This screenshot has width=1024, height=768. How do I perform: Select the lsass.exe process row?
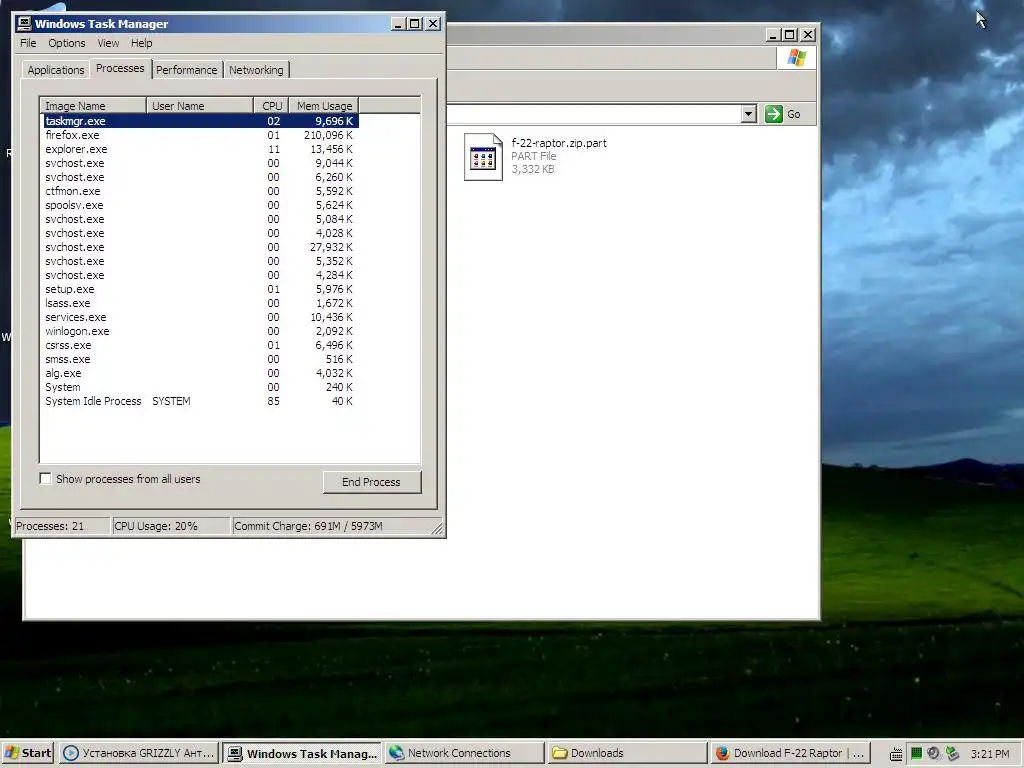tap(200, 303)
